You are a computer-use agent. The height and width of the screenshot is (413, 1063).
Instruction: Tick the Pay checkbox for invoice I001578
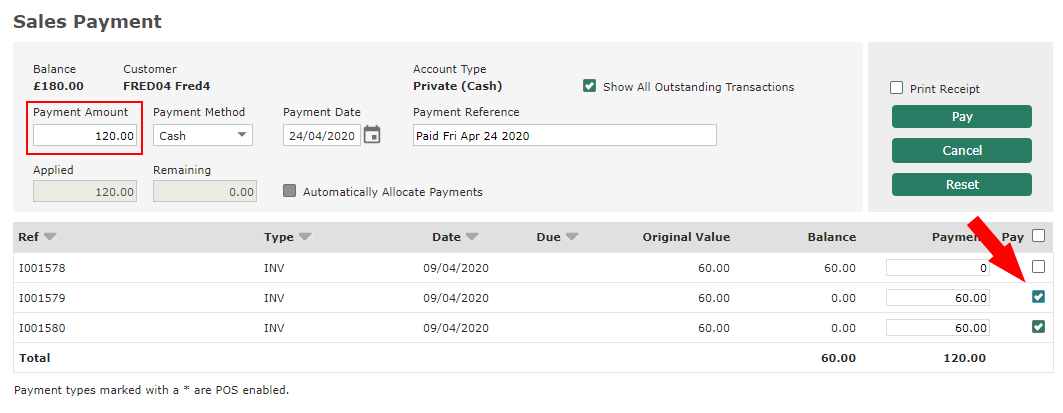(1038, 267)
